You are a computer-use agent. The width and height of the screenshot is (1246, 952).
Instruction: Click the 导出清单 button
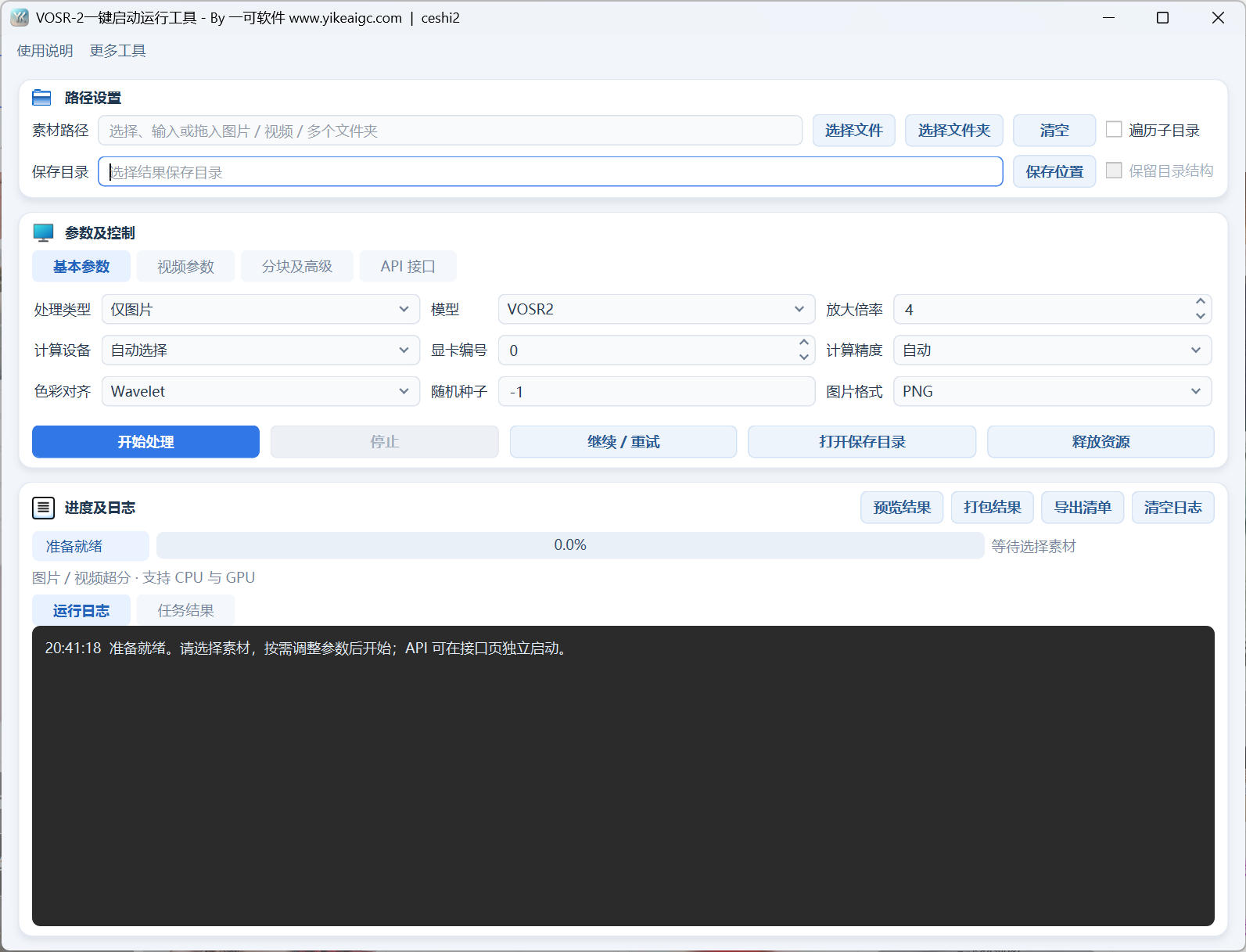(x=1083, y=508)
